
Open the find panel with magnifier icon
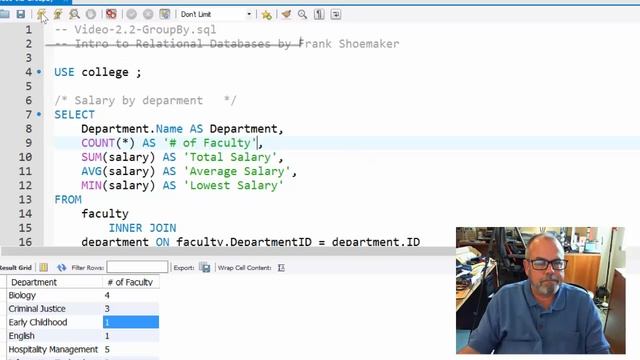coord(302,14)
